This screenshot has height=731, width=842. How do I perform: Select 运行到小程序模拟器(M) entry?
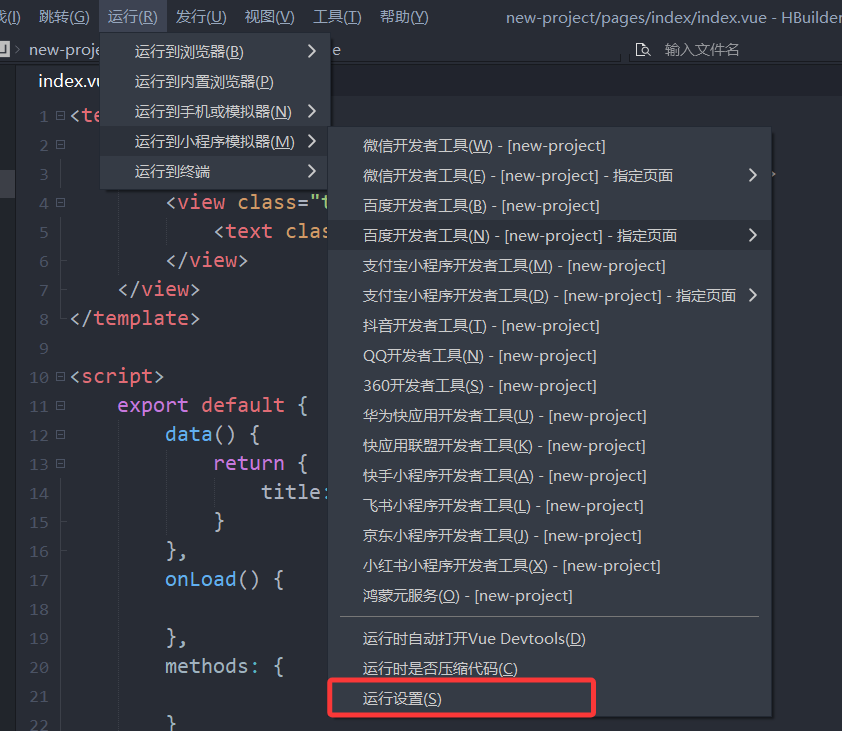(214, 142)
